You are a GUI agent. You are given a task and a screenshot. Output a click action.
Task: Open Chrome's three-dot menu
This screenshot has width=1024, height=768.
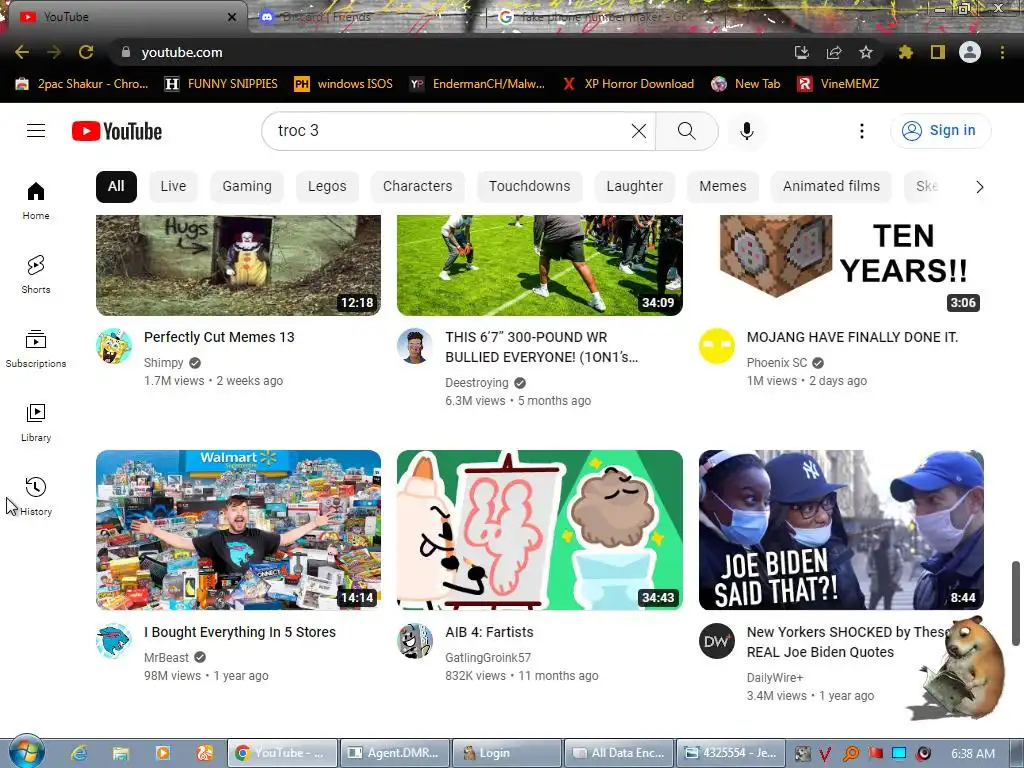point(1002,52)
